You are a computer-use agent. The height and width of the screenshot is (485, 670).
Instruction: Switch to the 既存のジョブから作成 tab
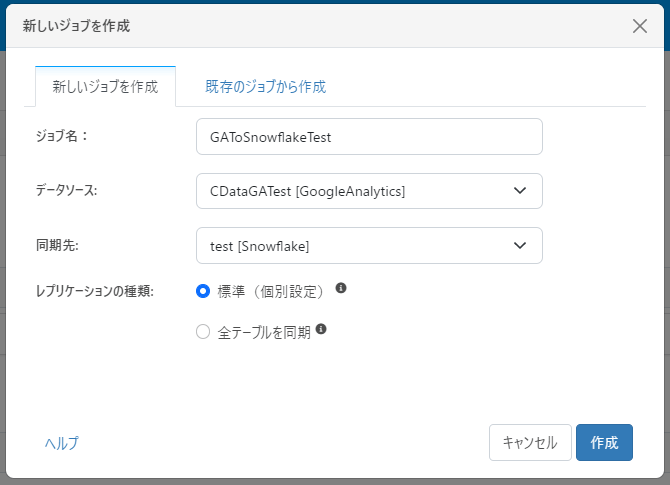(x=266, y=87)
